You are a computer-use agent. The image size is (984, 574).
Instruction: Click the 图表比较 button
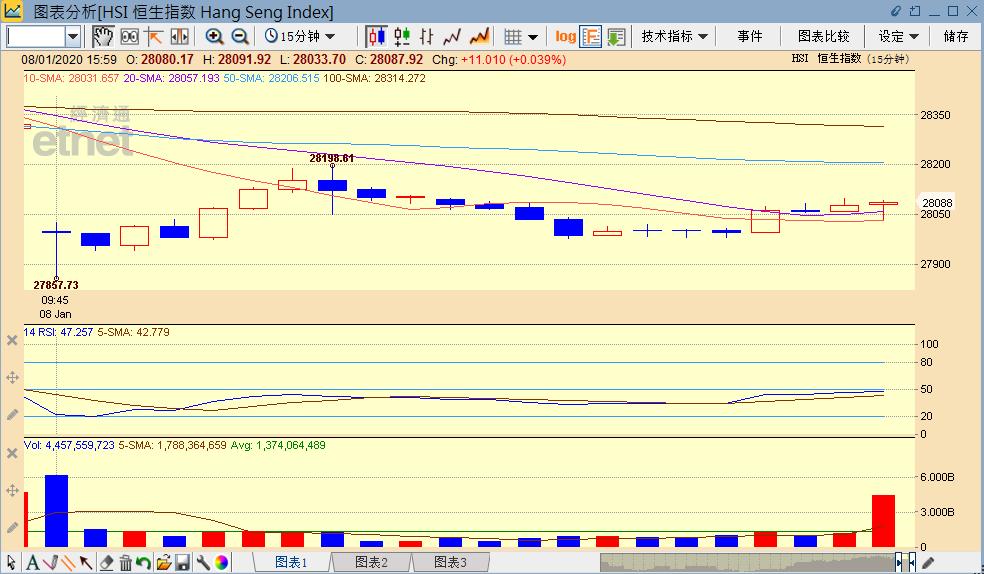click(x=823, y=36)
